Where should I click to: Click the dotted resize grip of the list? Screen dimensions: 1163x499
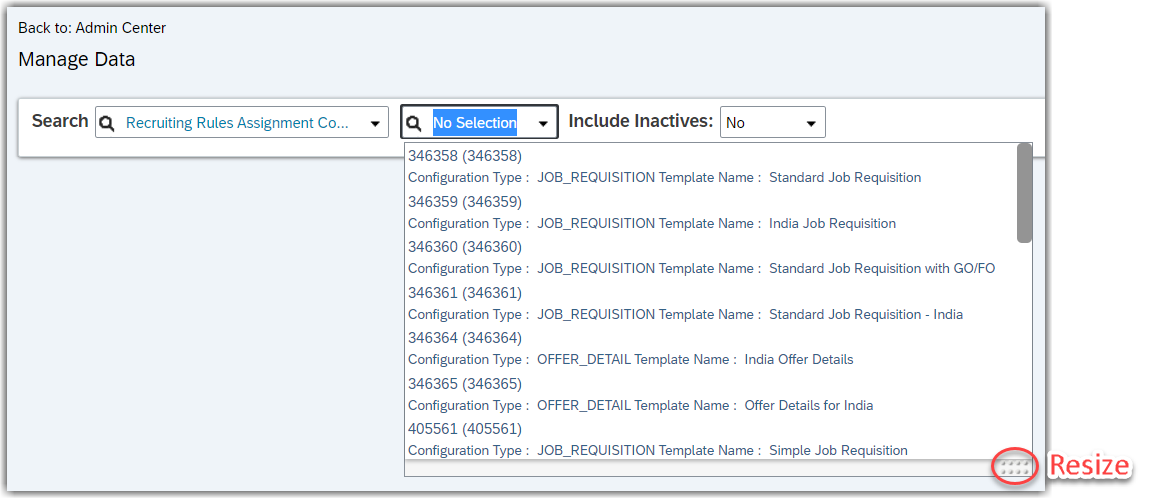(x=1015, y=467)
